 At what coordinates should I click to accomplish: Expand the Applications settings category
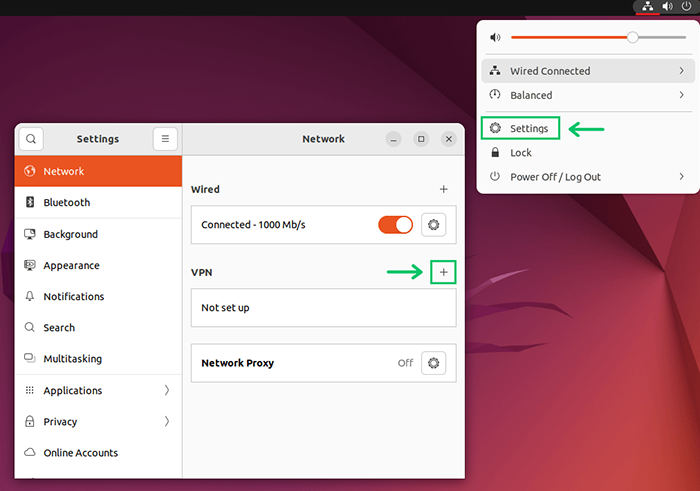(x=98, y=390)
